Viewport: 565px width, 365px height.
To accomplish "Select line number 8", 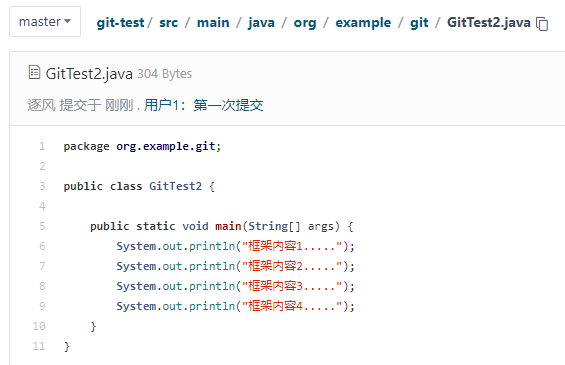I will click(42, 286).
